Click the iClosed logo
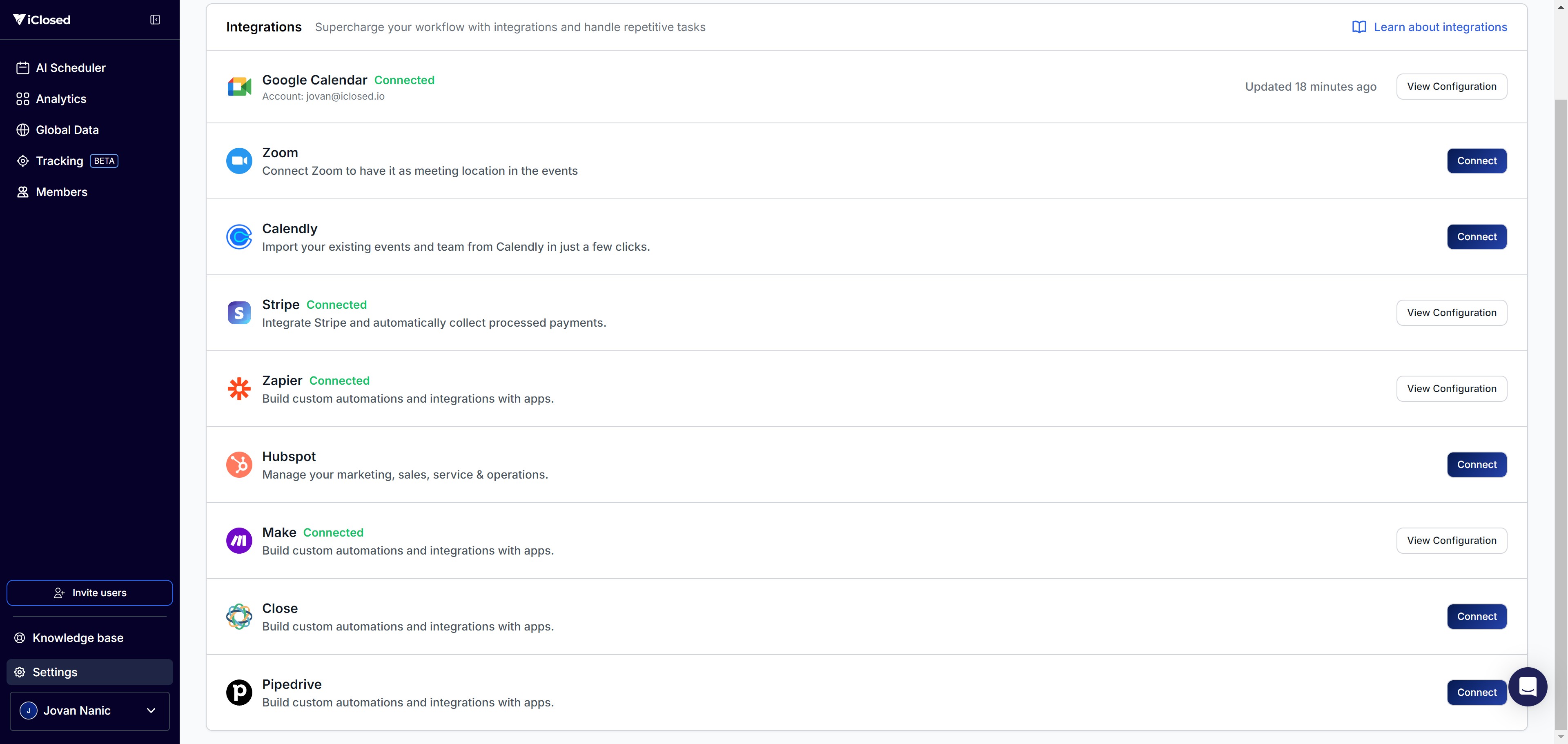The width and height of the screenshot is (1568, 744). [42, 20]
